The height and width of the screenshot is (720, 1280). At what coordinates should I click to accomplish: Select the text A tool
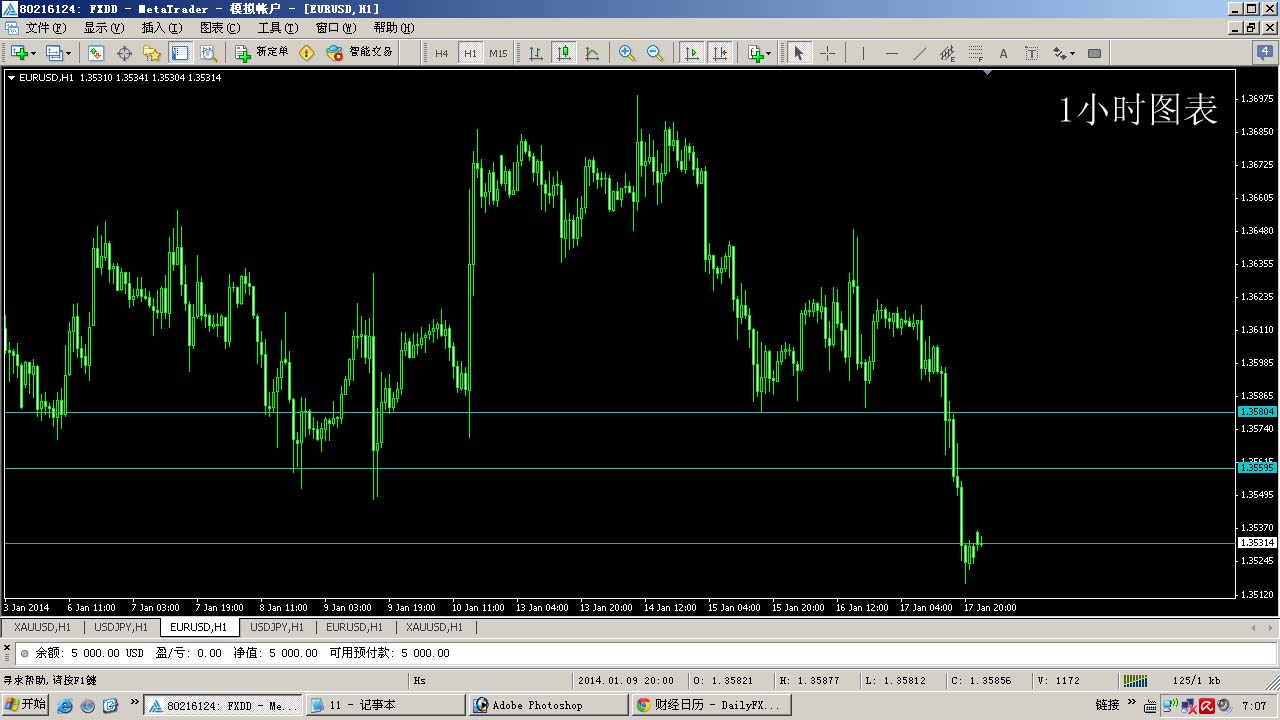[x=1004, y=53]
